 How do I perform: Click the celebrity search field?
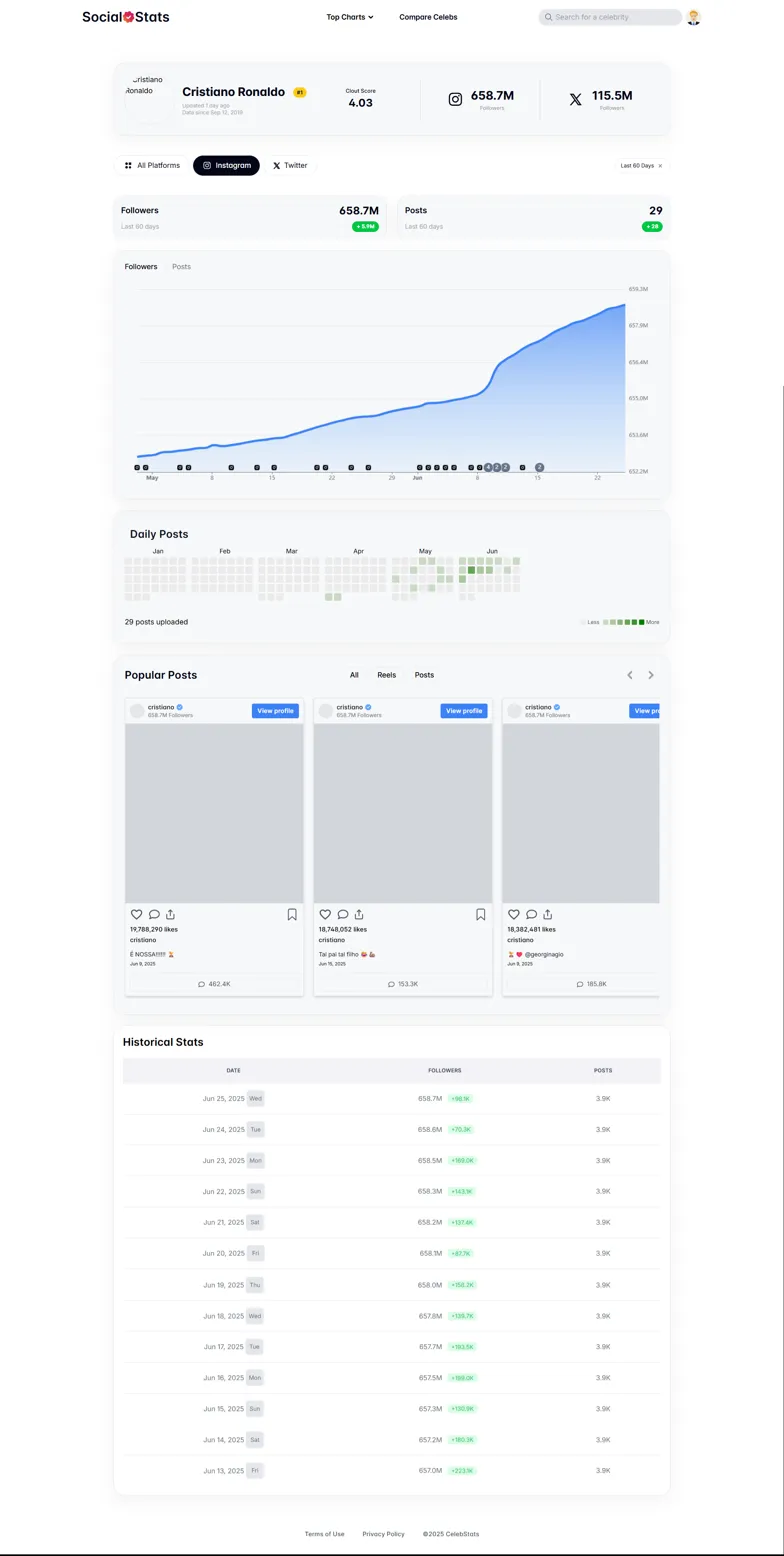pos(610,17)
